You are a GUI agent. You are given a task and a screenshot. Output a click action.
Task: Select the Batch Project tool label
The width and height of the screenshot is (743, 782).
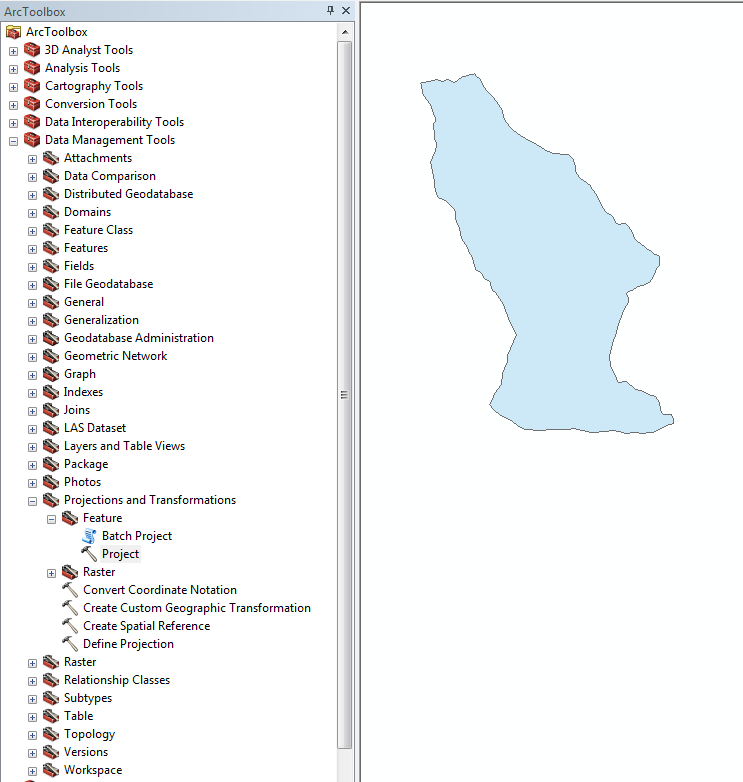pos(137,536)
